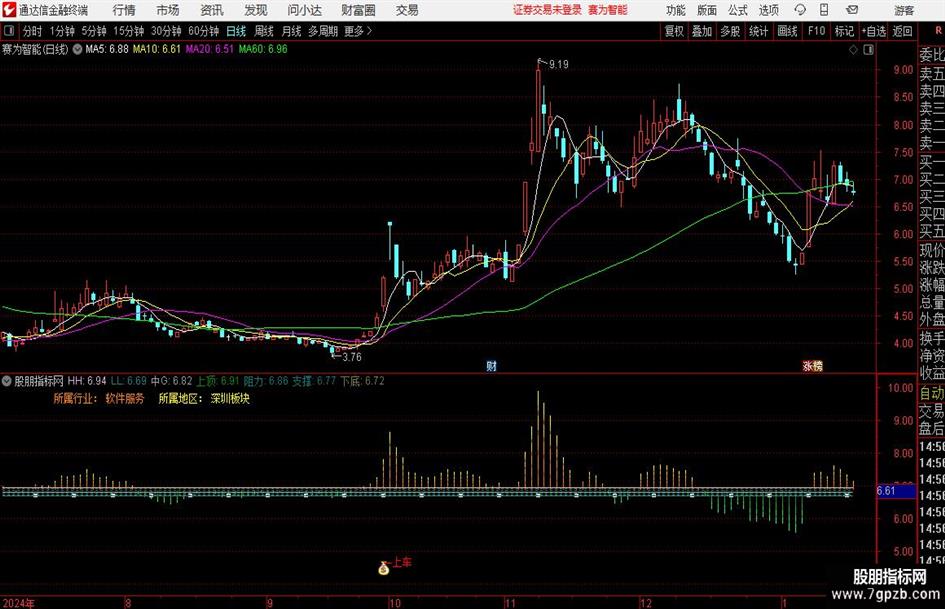Open the 功能 menu
The width and height of the screenshot is (945, 609).
point(676,10)
